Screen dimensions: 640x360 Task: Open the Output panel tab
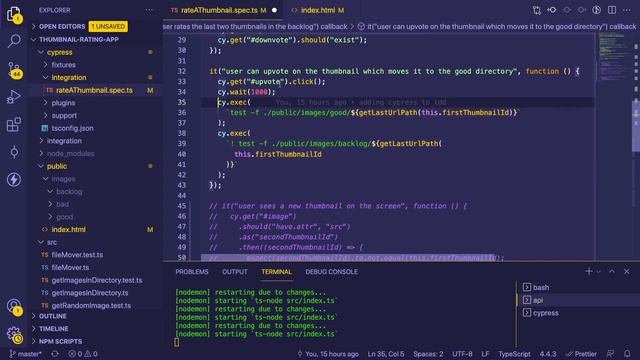(235, 272)
